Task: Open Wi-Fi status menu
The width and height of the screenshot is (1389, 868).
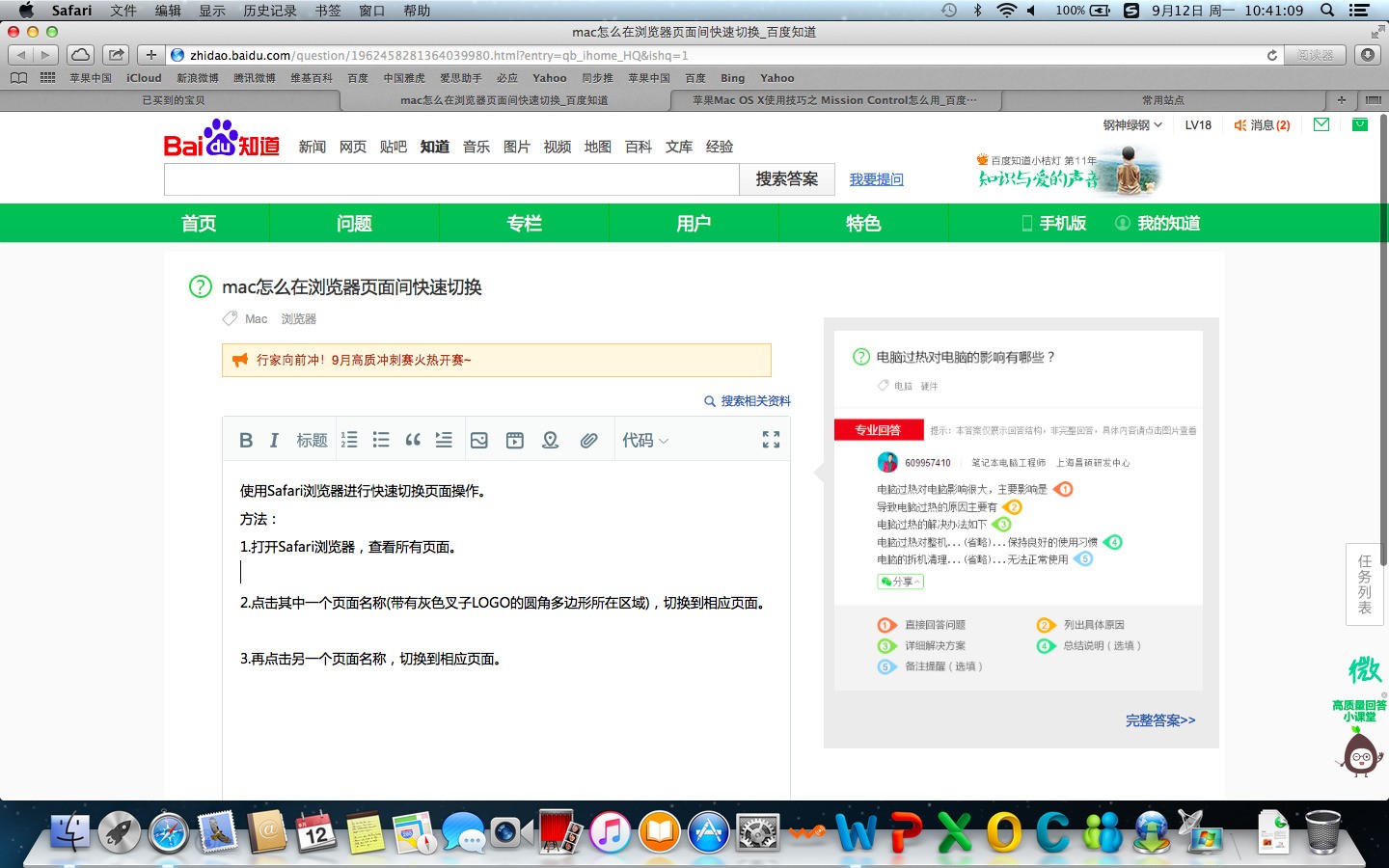Action: point(1006,11)
